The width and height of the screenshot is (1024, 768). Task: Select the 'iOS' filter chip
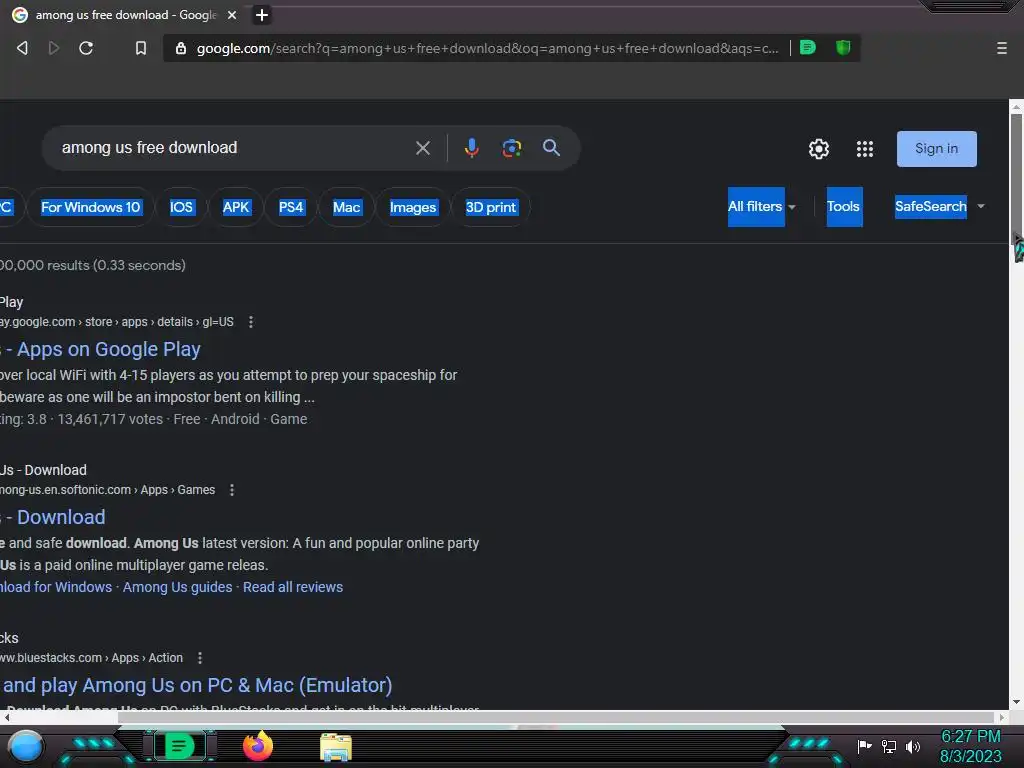(x=181, y=207)
